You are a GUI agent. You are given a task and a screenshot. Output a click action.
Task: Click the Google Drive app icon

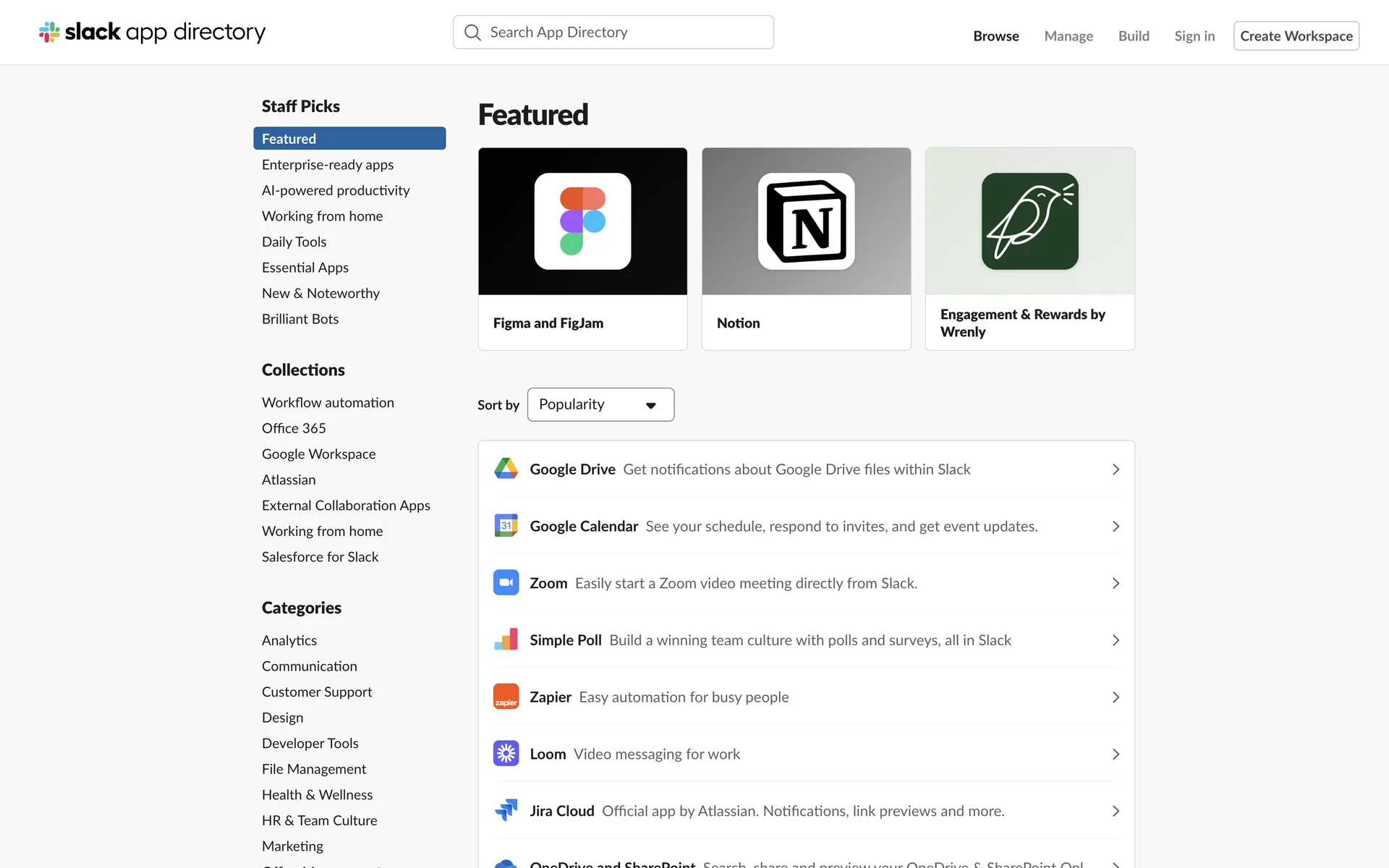(x=506, y=469)
